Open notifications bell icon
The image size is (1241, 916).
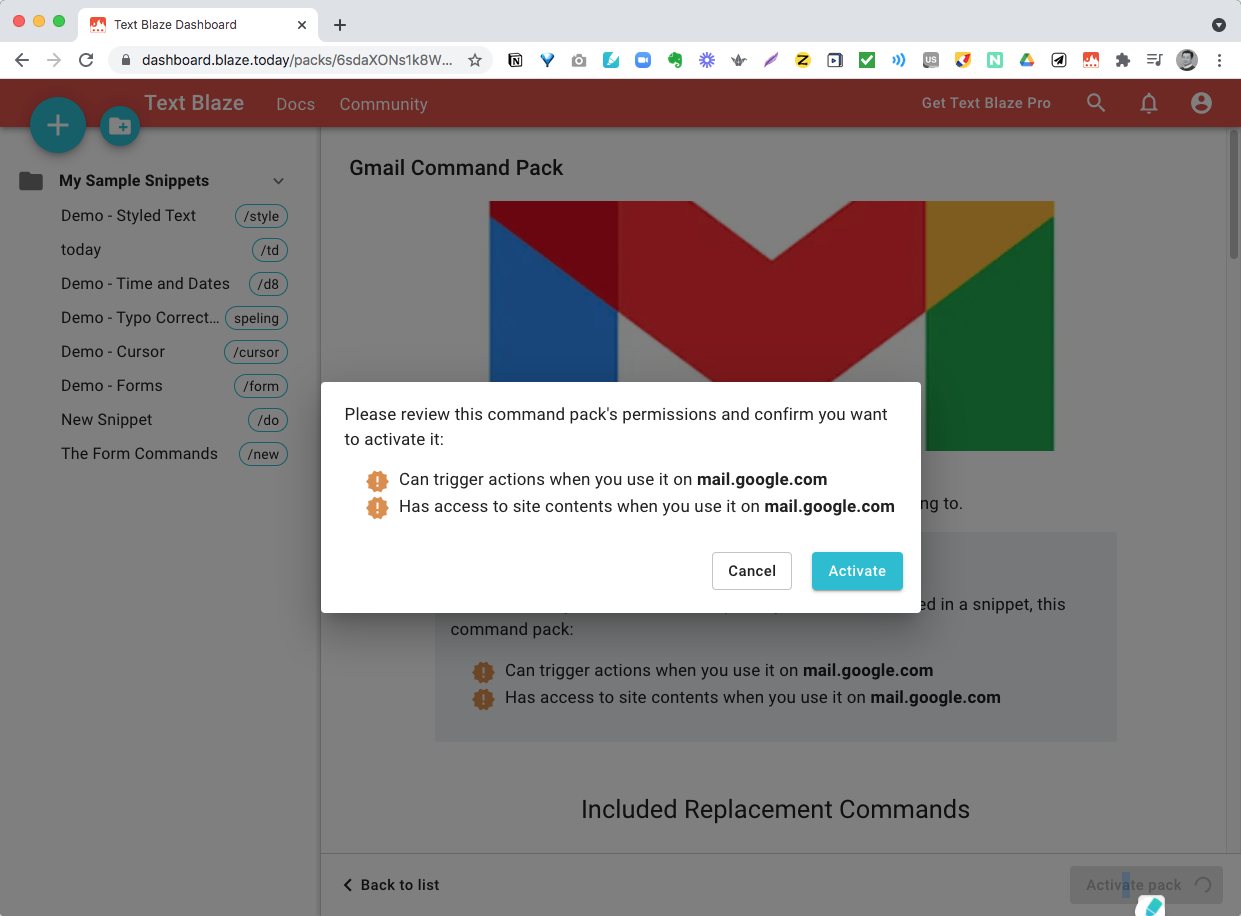click(1149, 103)
